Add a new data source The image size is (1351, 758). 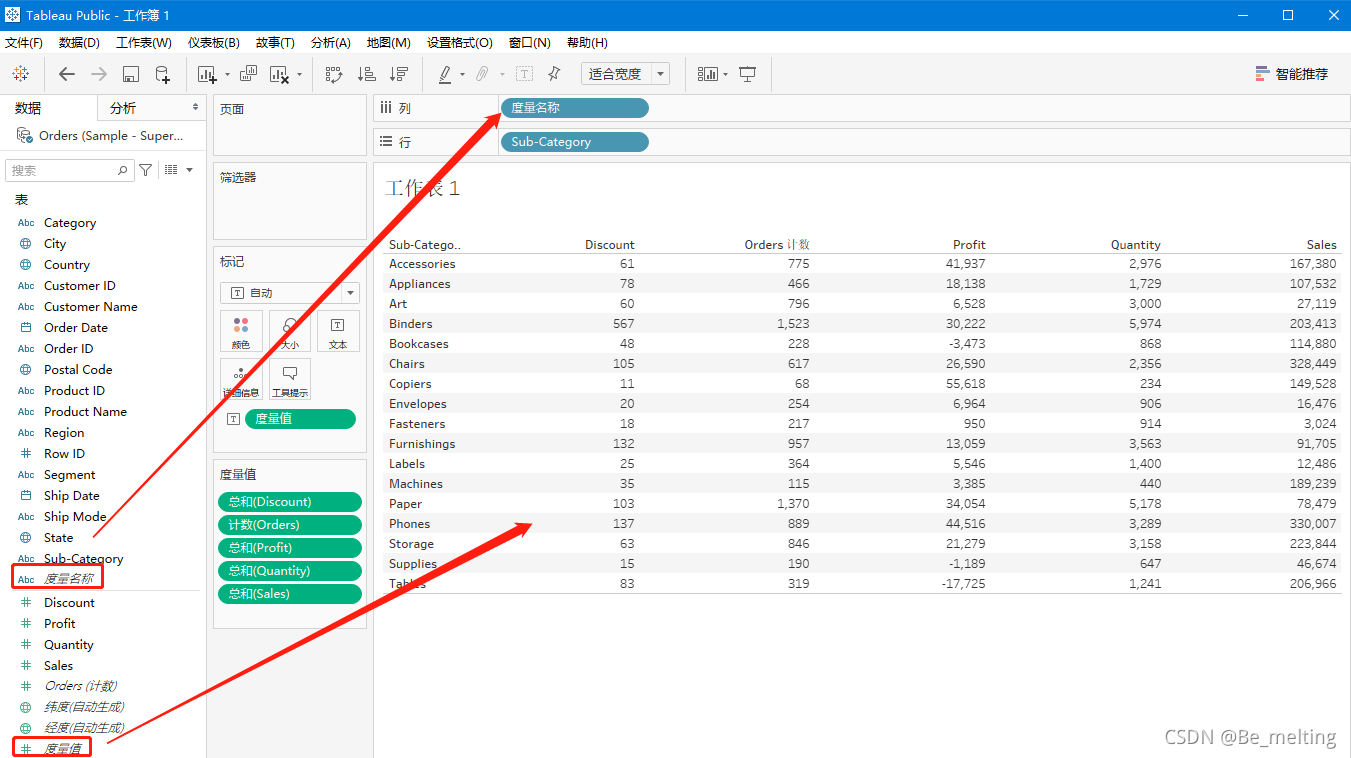click(162, 74)
